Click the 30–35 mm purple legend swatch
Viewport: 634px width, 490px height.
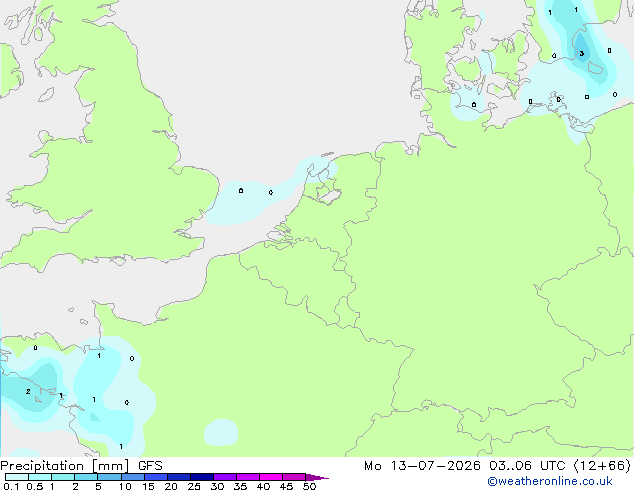(224, 477)
